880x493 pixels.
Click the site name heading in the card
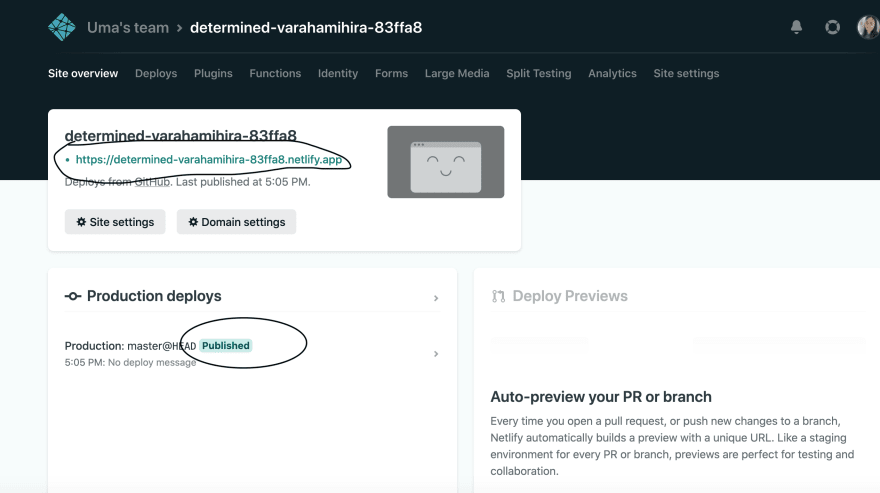[x=181, y=135]
